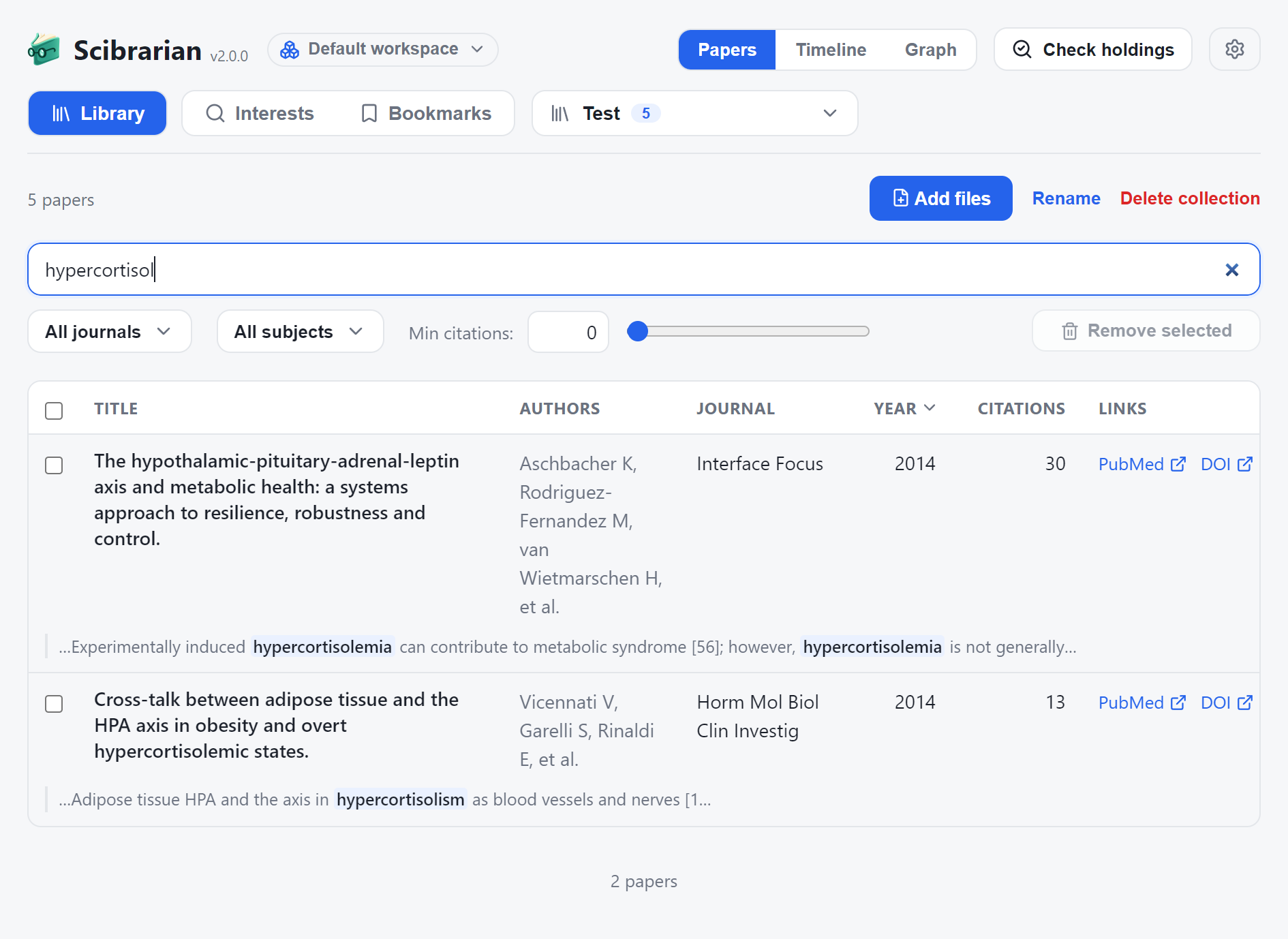The width and height of the screenshot is (1288, 939).
Task: Click the Check holdings button
Action: pos(1093,49)
